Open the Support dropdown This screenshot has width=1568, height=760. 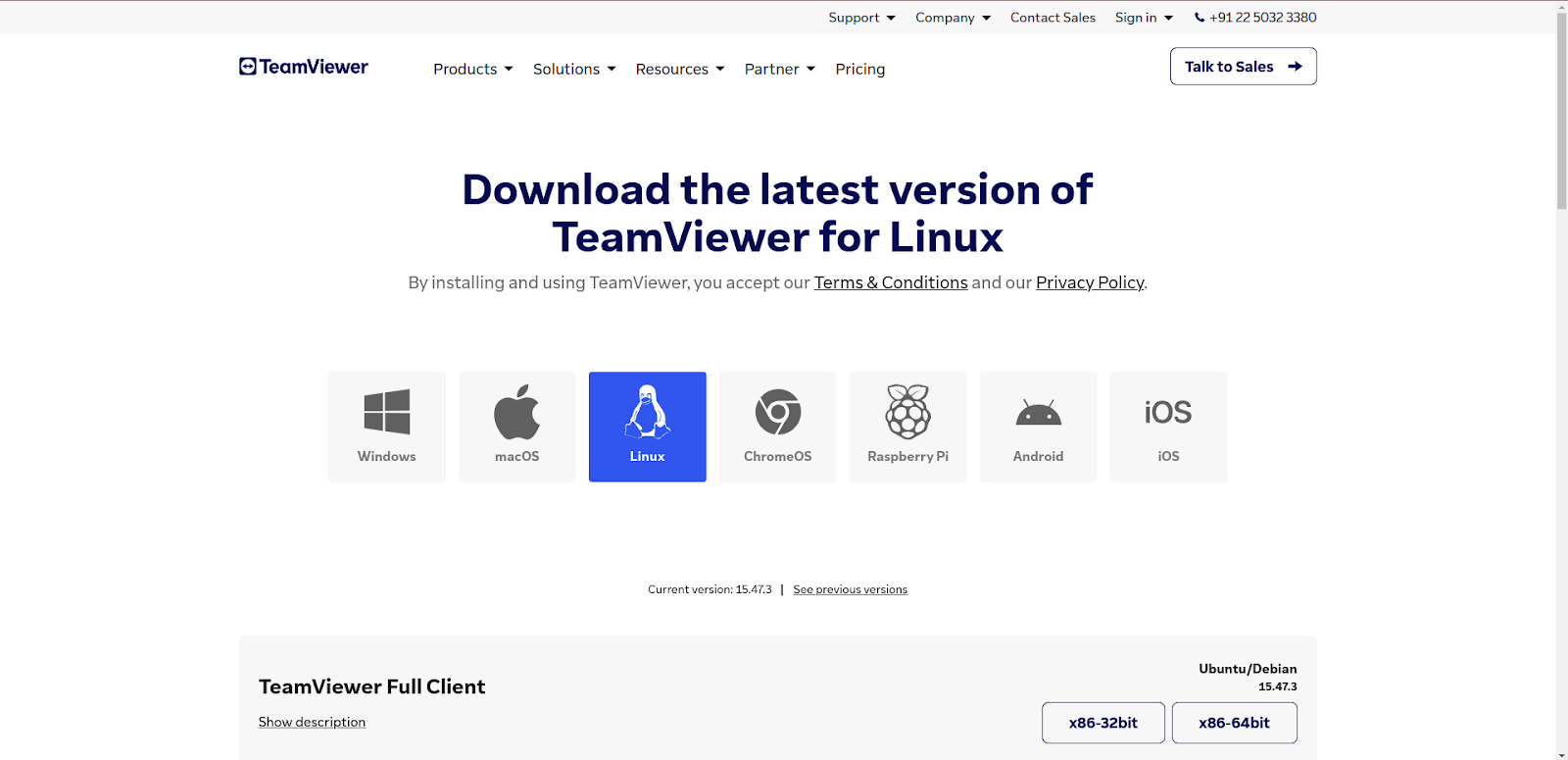click(x=861, y=18)
